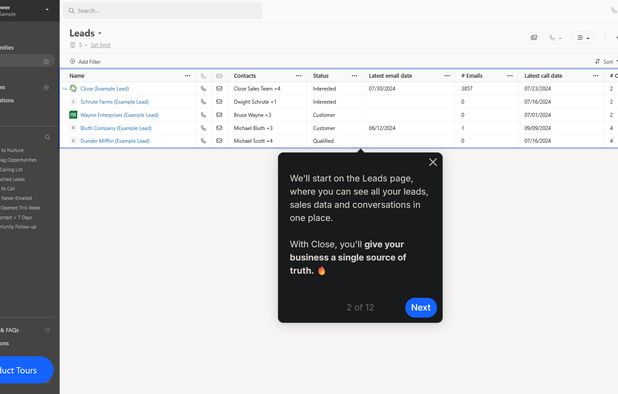Email the Close (Example Lead) row
The height and width of the screenshot is (394, 618).
click(x=219, y=89)
